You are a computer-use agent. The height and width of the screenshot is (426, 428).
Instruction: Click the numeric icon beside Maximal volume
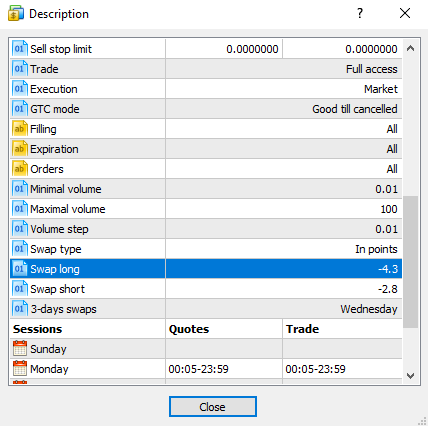click(20, 209)
